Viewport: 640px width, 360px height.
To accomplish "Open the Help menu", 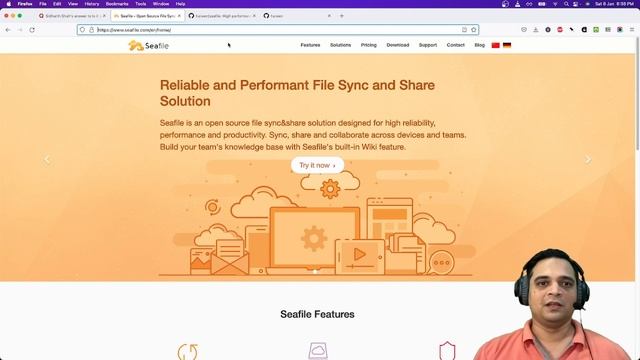I will [x=180, y=4].
